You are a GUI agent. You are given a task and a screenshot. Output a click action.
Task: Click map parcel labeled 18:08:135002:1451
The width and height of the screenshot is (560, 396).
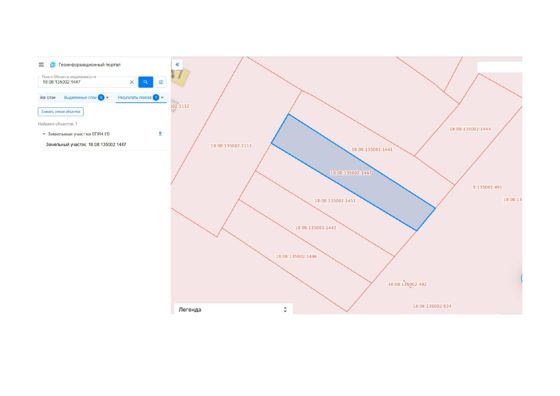pyautogui.click(x=335, y=201)
